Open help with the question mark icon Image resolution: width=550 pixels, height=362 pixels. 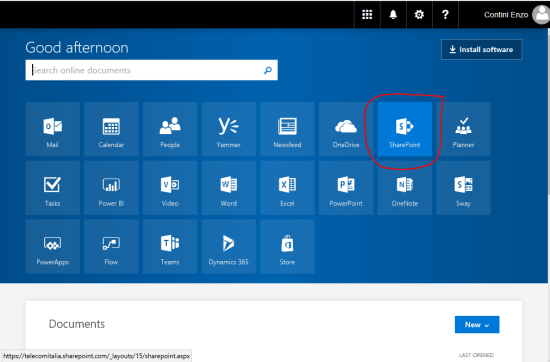[445, 14]
